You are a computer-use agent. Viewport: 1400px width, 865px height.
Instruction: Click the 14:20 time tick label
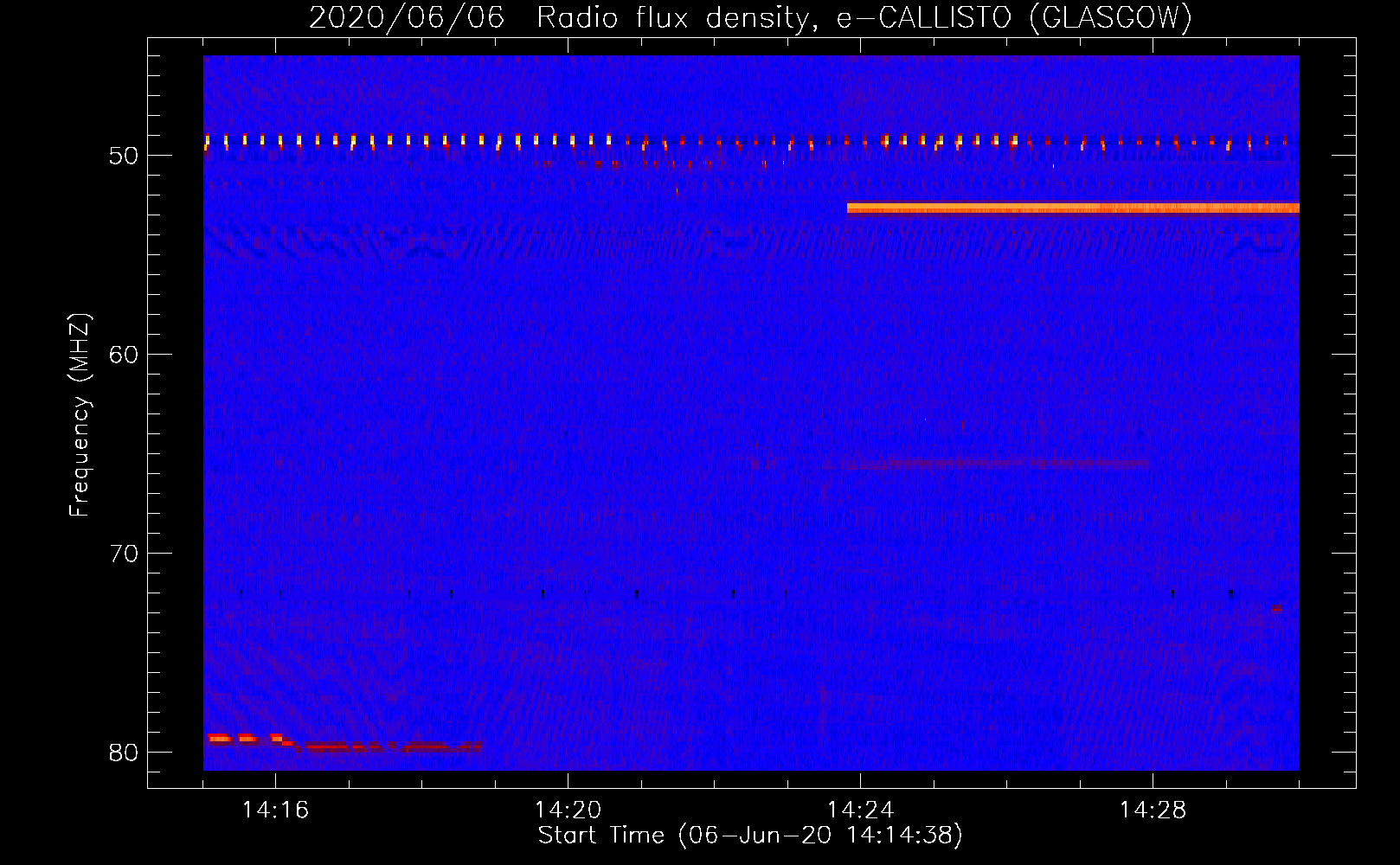pos(568,810)
